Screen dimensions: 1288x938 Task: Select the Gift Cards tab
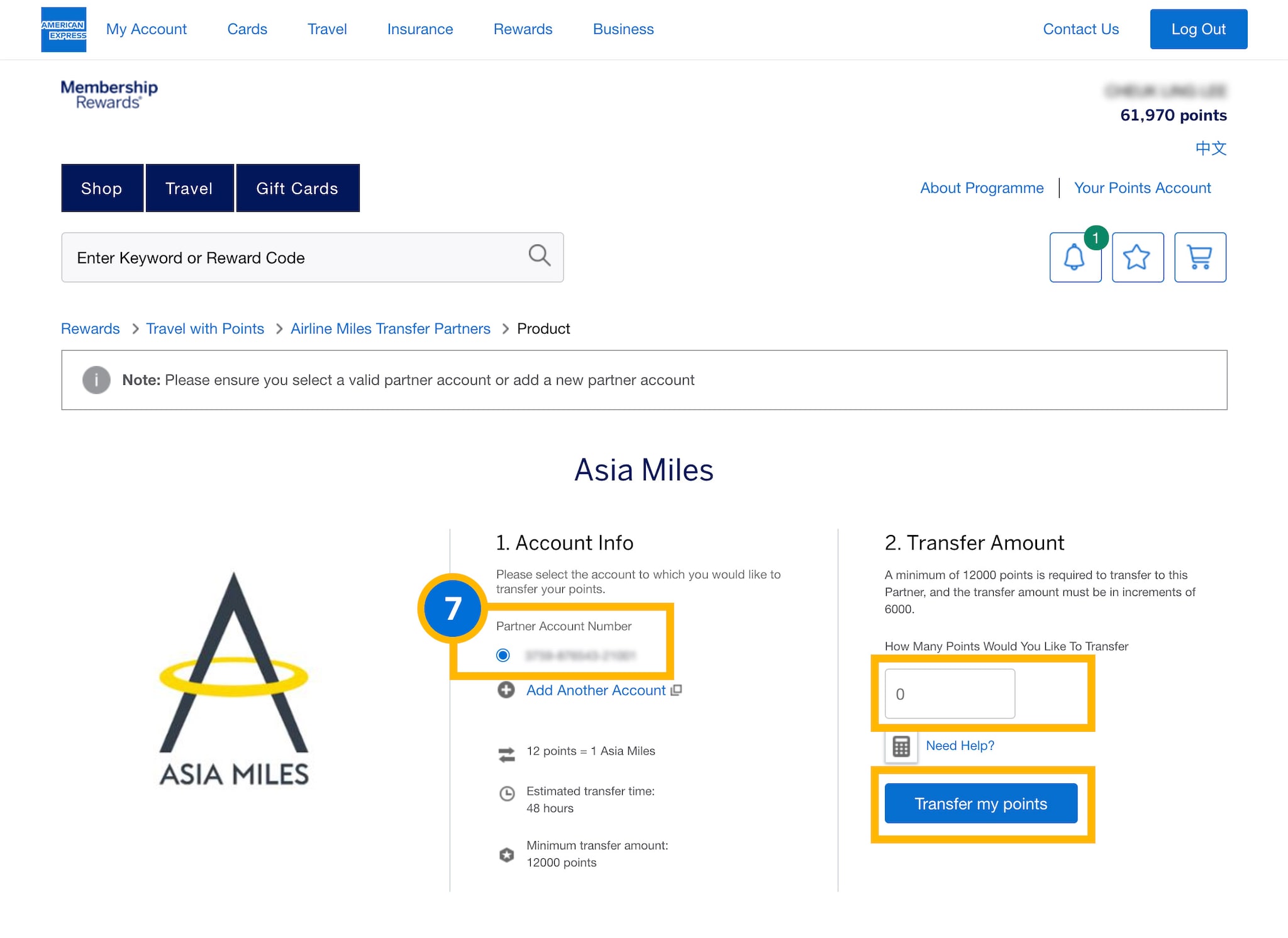tap(297, 189)
